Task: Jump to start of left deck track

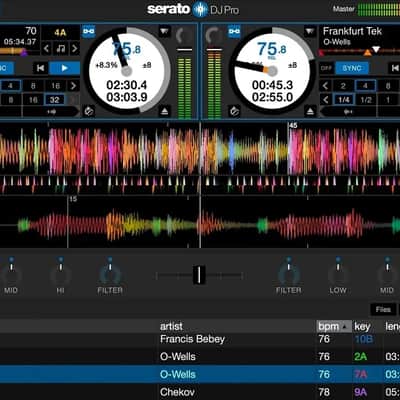Action: click(x=41, y=68)
